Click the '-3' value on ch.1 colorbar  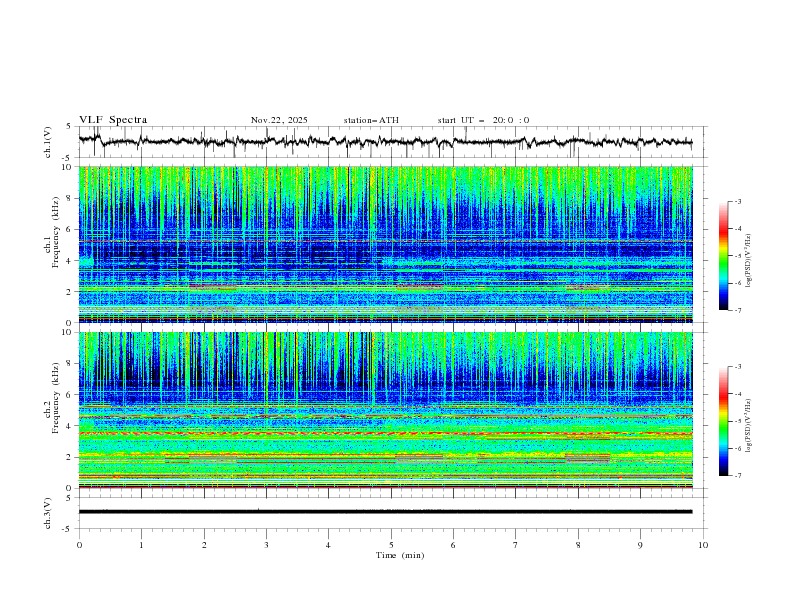737,201
